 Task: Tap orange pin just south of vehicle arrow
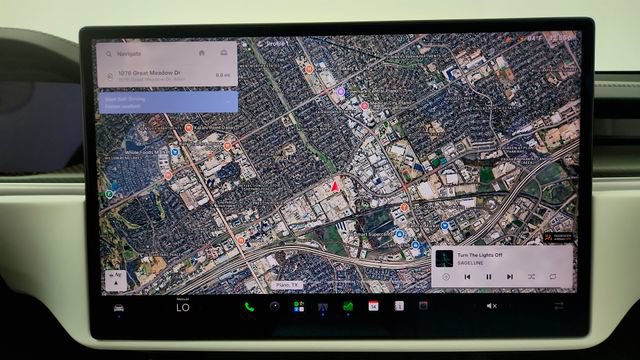click(404, 207)
